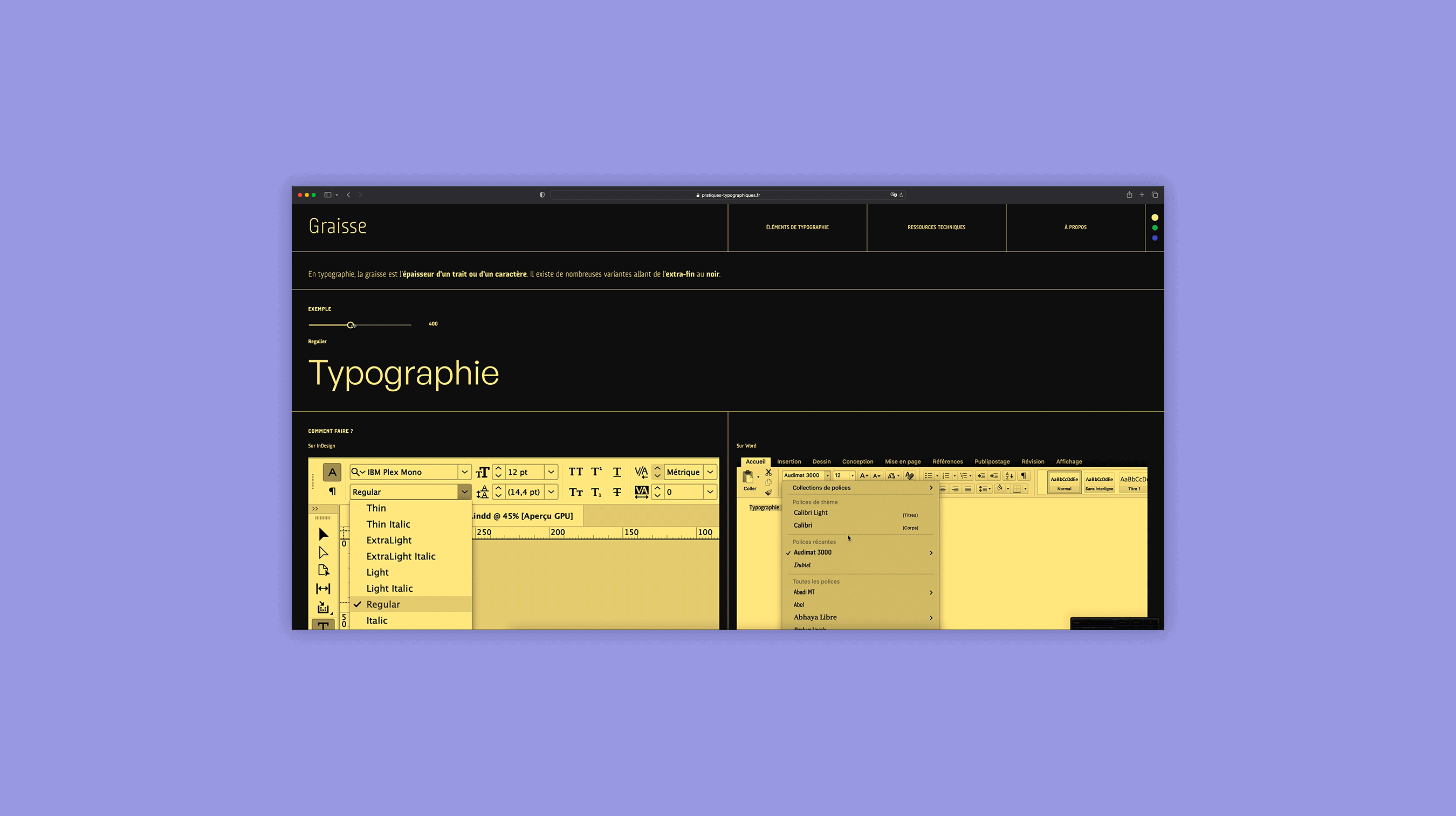Click the Safari tab overview icon

[1155, 195]
